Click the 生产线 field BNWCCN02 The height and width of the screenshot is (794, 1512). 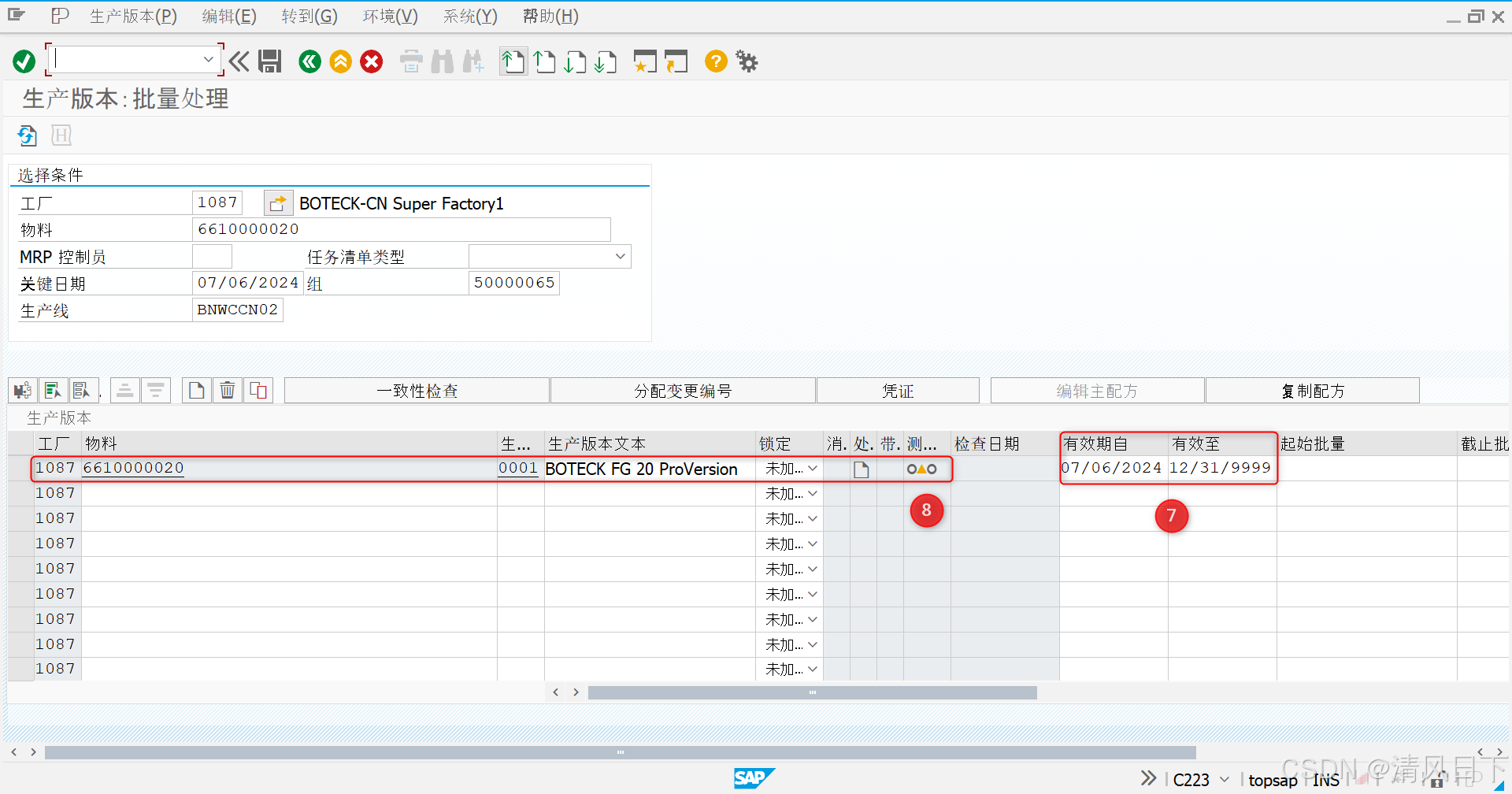pyautogui.click(x=237, y=310)
